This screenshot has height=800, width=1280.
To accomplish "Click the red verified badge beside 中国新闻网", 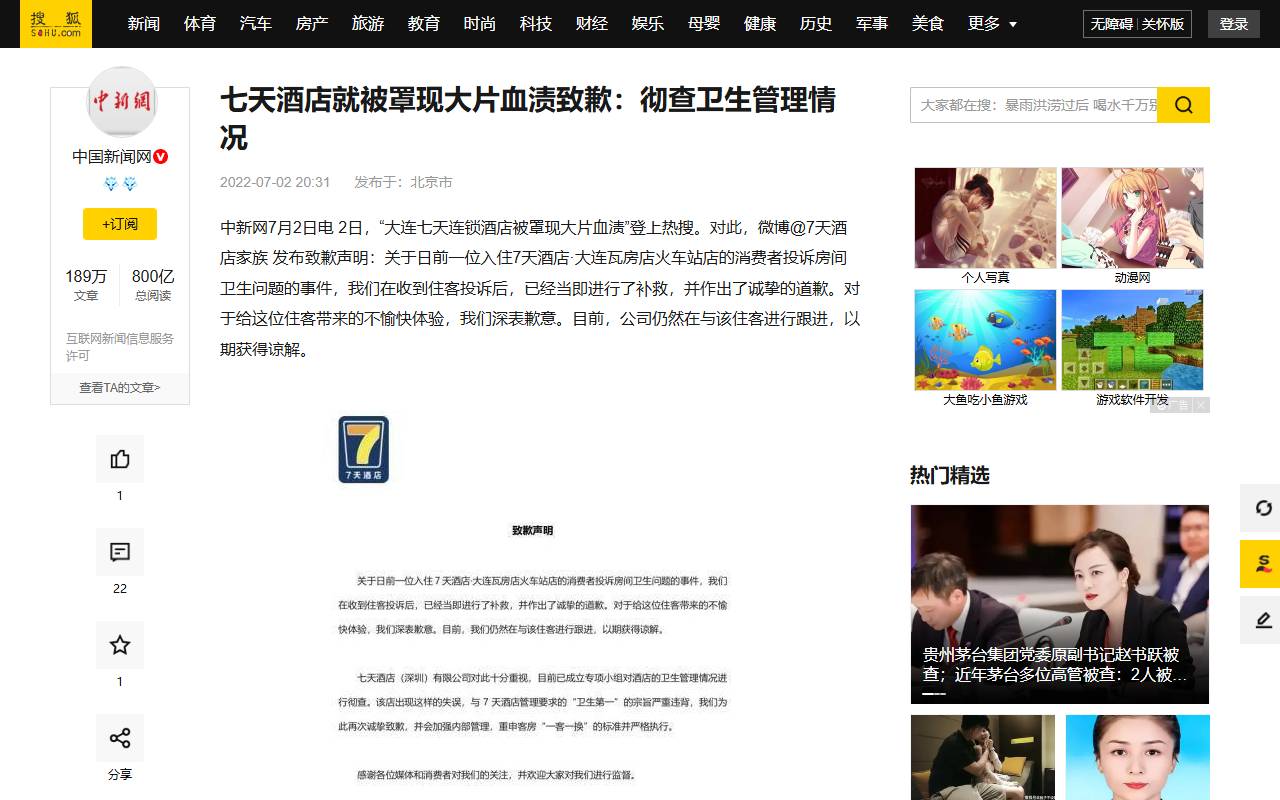I will (161, 157).
